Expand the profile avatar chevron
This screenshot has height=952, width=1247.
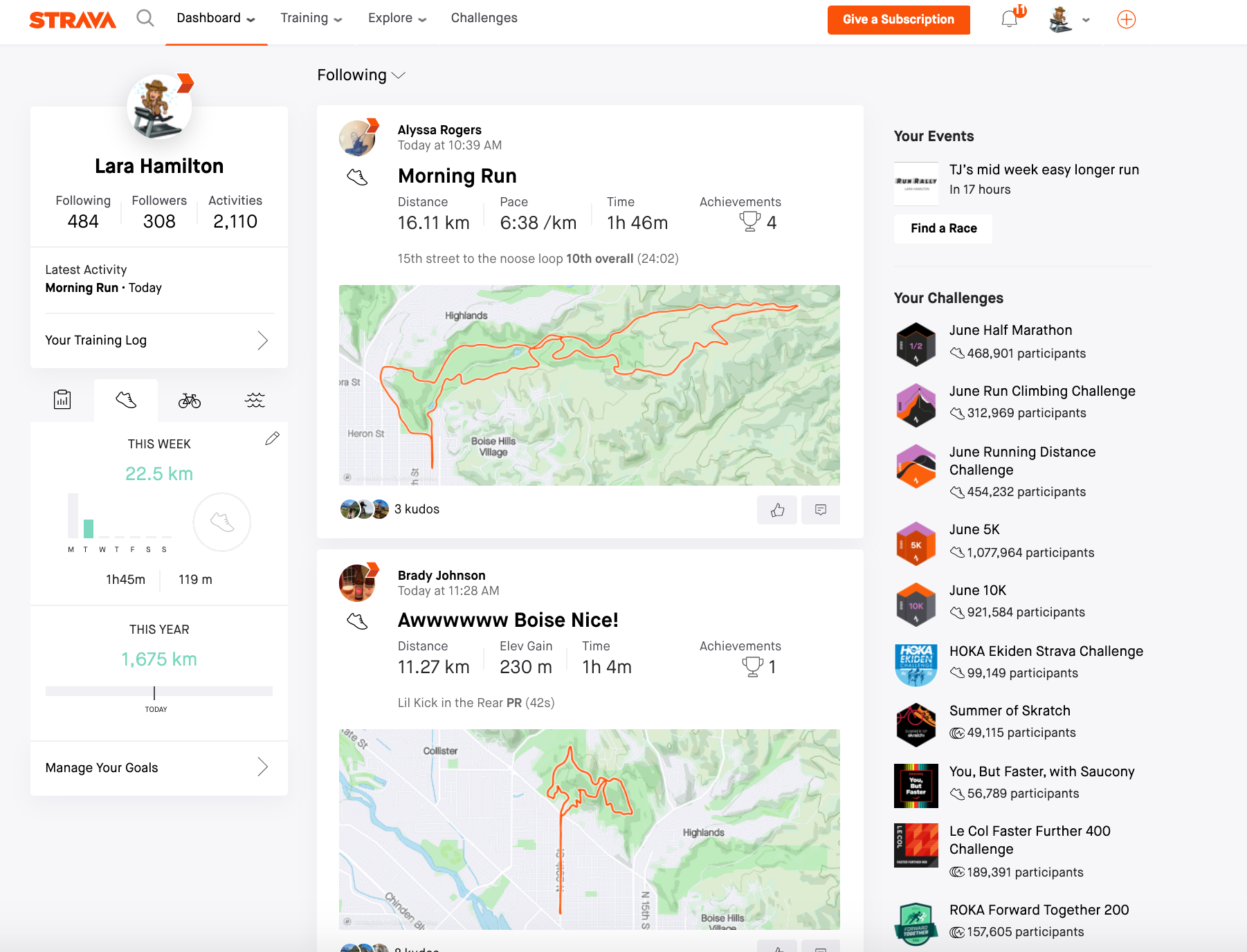(x=1086, y=20)
